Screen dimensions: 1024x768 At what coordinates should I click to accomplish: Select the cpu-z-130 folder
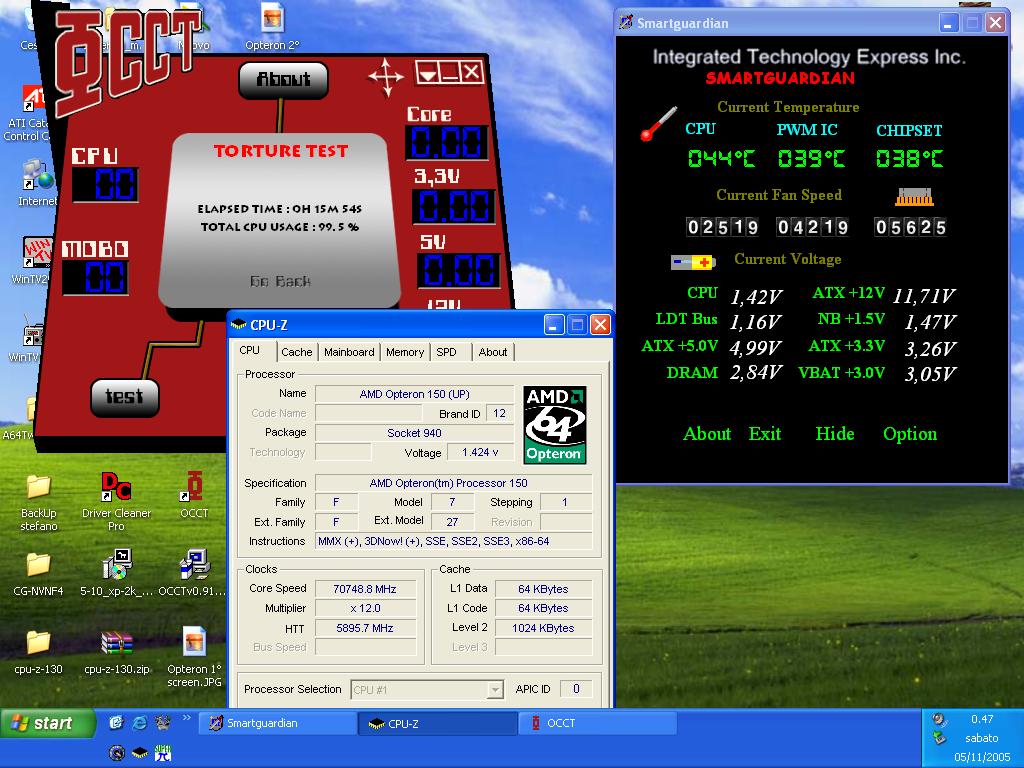click(39, 652)
